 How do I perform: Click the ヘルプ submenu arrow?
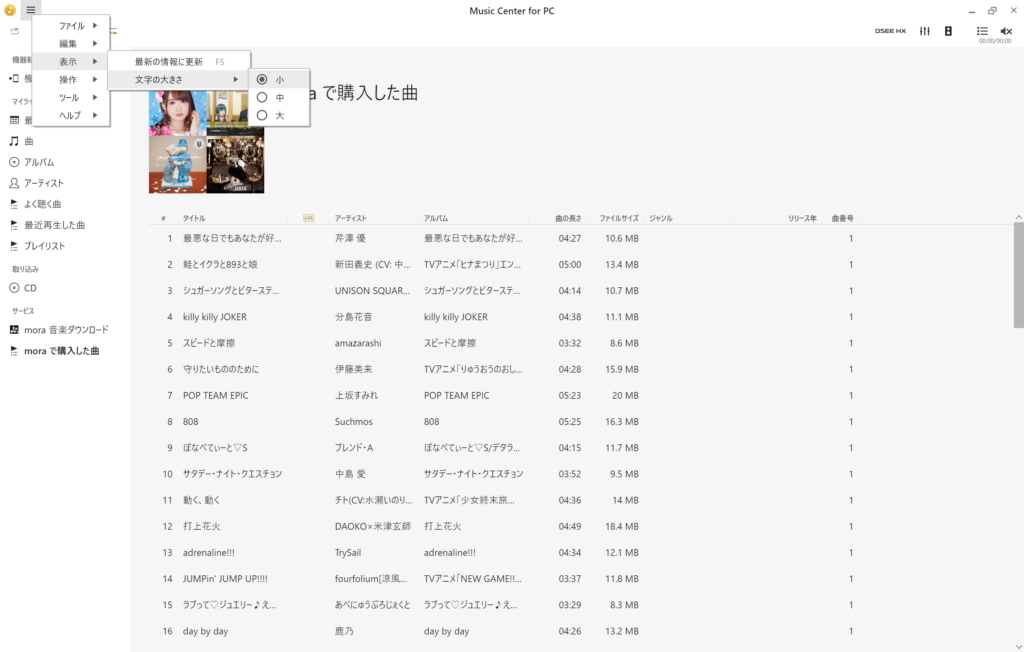coord(95,115)
